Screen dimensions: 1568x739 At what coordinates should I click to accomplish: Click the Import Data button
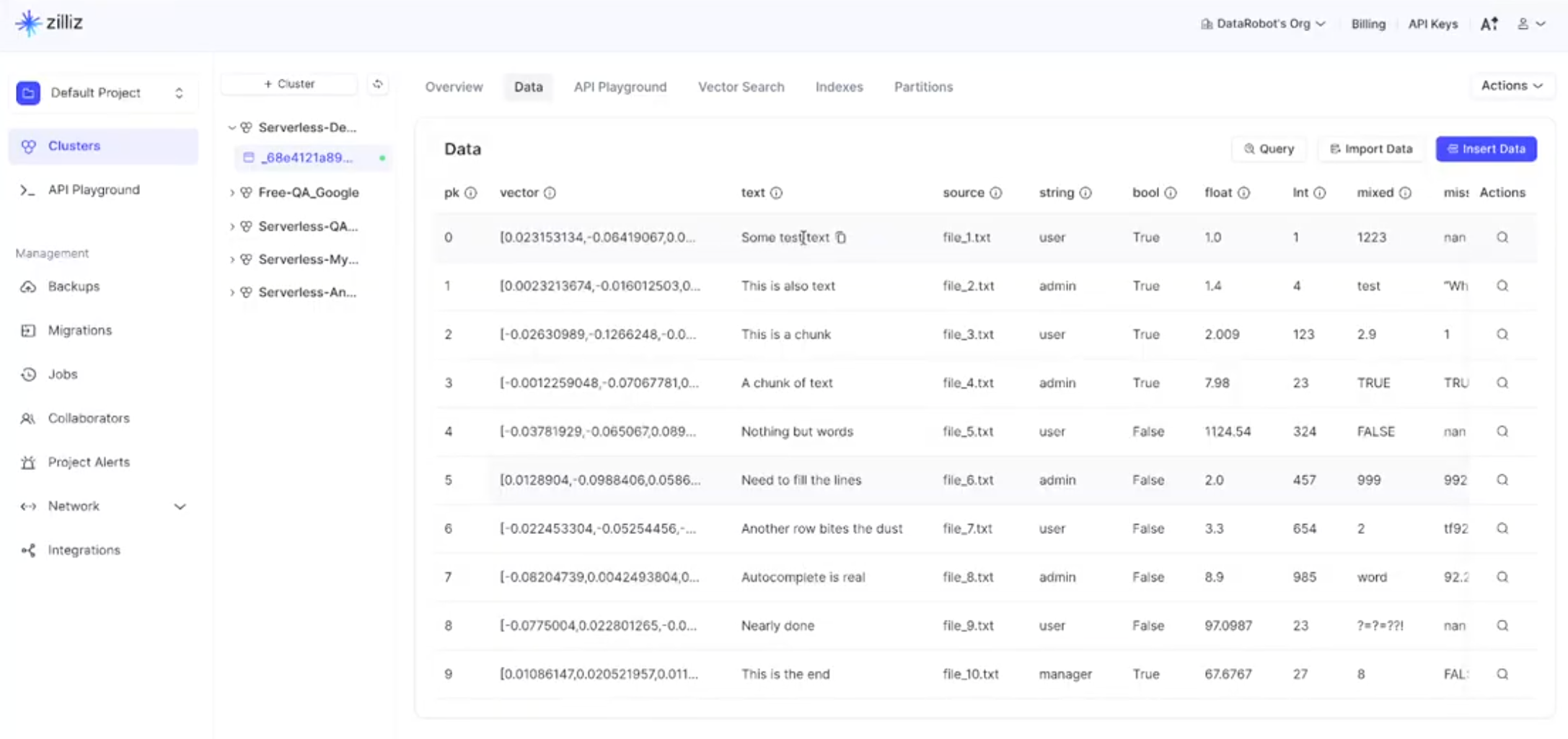[1370, 149]
